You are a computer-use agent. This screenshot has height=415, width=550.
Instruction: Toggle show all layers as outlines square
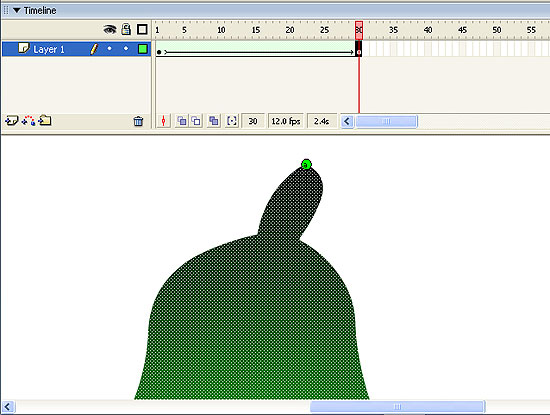tap(142, 29)
